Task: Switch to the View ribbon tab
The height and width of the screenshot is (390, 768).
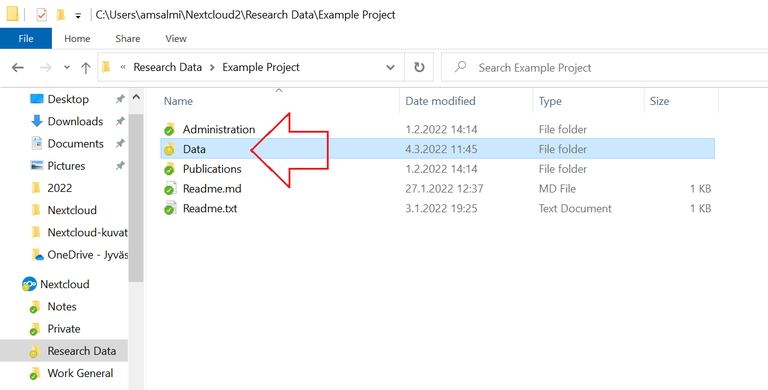Action: [176, 38]
